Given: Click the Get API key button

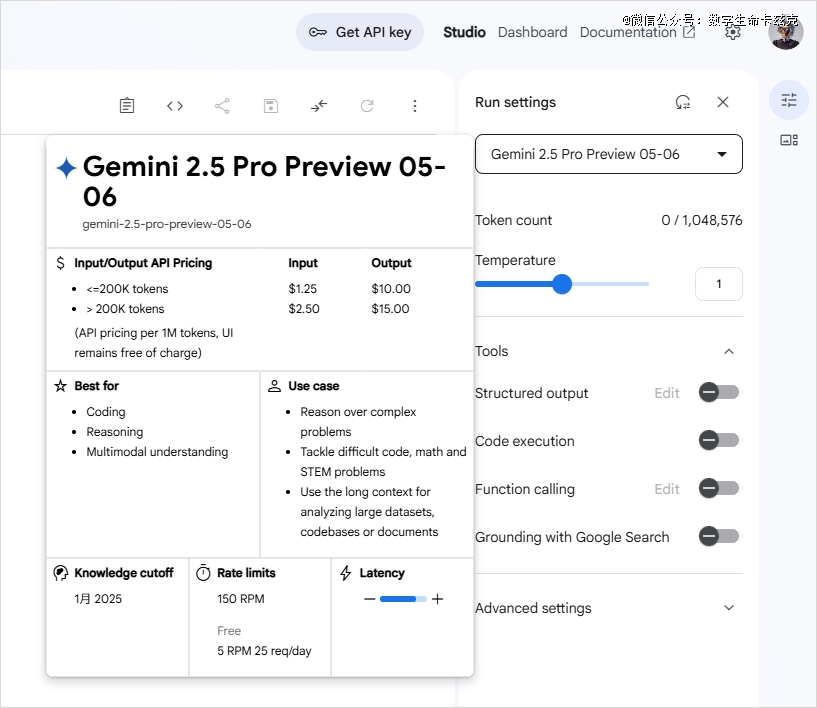Looking at the screenshot, I should tap(360, 32).
